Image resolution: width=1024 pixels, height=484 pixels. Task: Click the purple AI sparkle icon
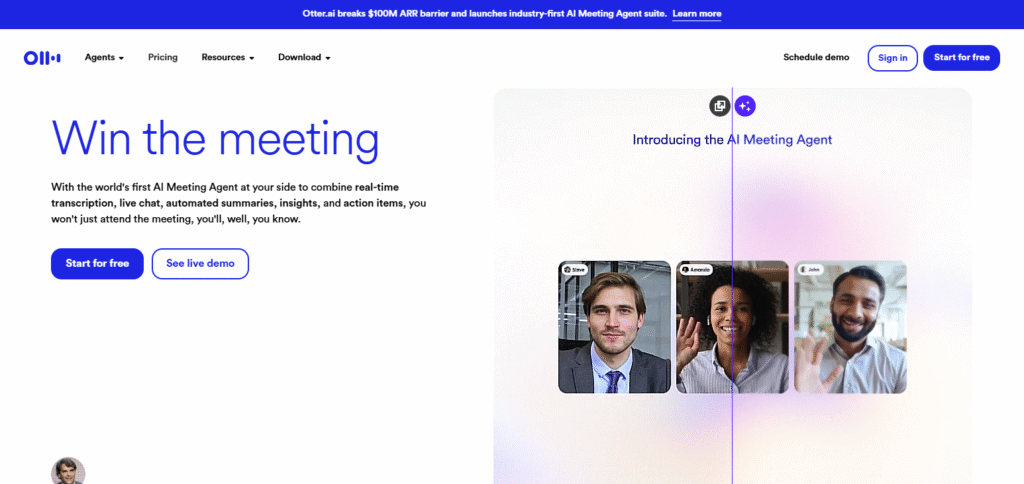coord(745,106)
